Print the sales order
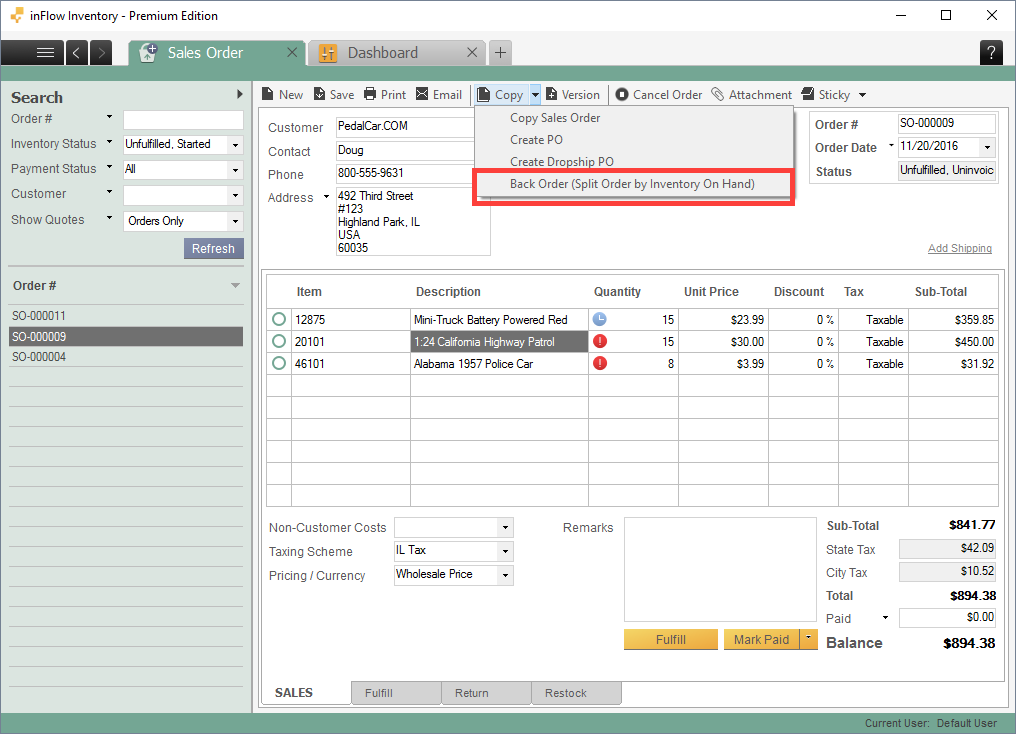Image resolution: width=1016 pixels, height=734 pixels. [x=385, y=95]
